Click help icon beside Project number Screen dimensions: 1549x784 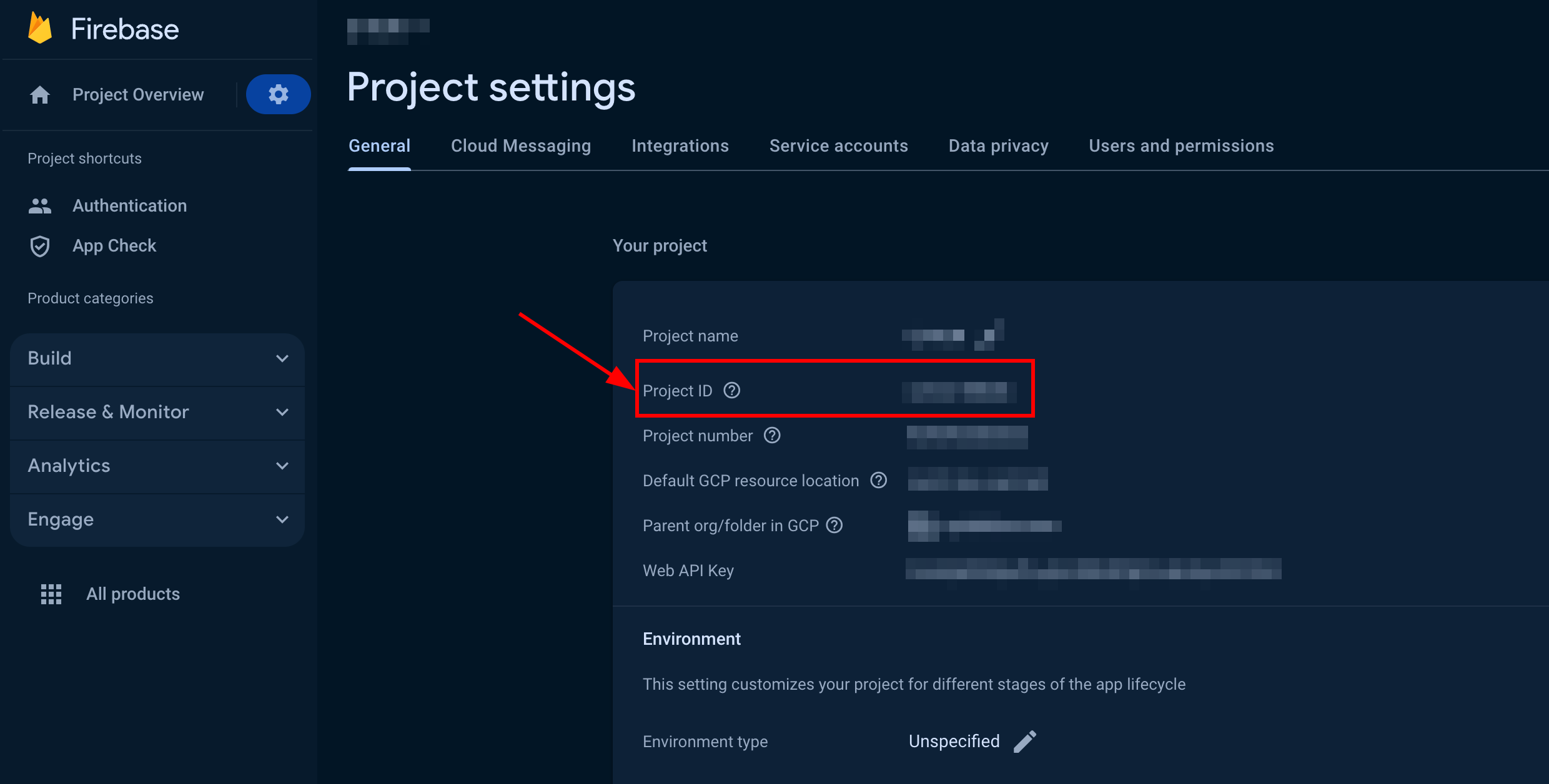coord(772,435)
